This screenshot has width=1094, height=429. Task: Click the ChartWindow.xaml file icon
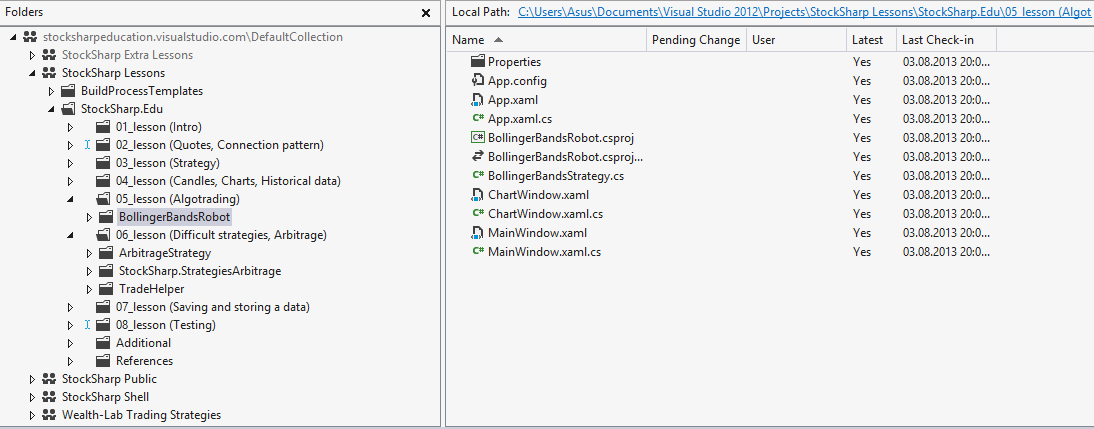477,194
